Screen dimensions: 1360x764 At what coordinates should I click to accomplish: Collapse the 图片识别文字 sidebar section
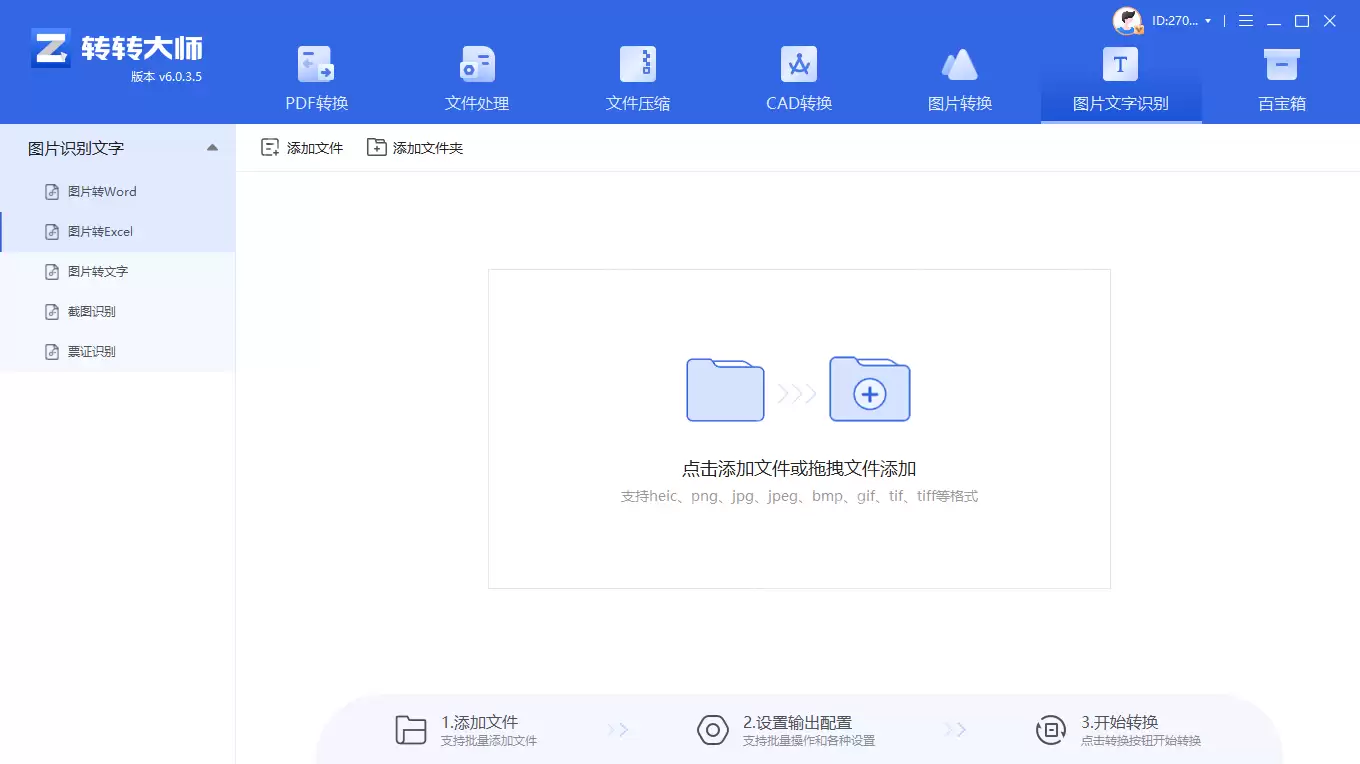click(212, 146)
